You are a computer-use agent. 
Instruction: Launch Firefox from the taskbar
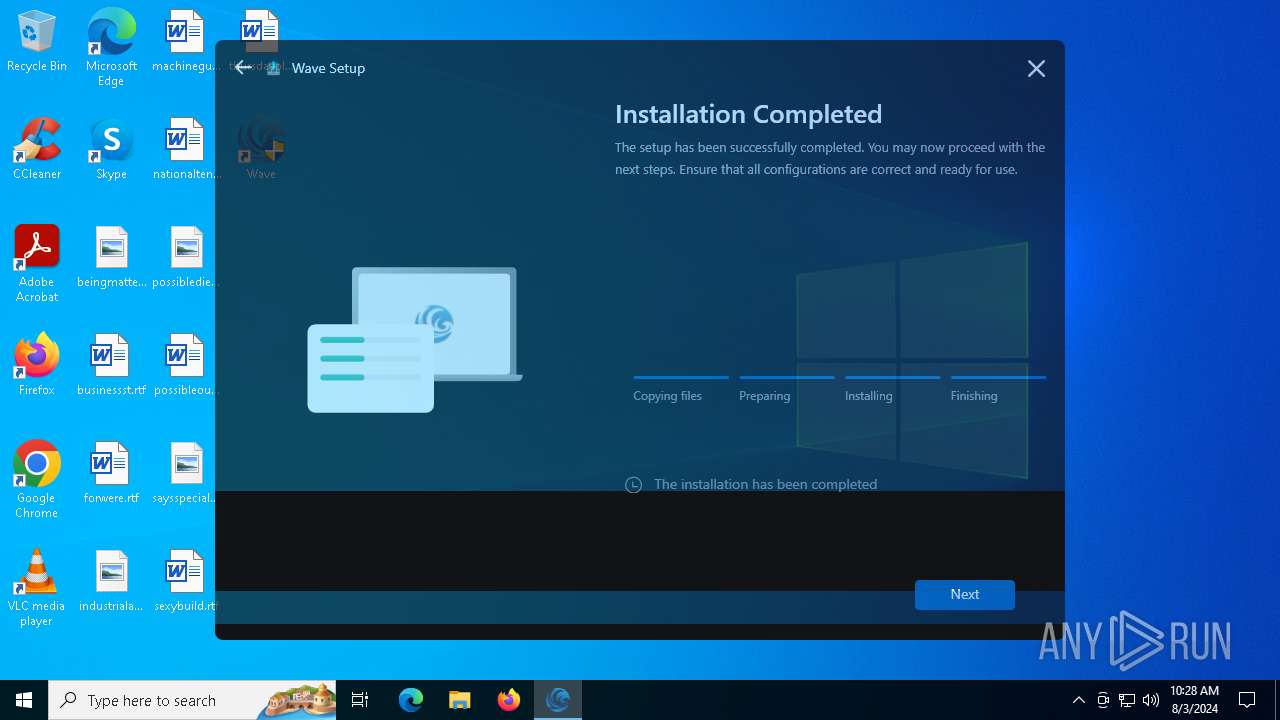(x=509, y=700)
